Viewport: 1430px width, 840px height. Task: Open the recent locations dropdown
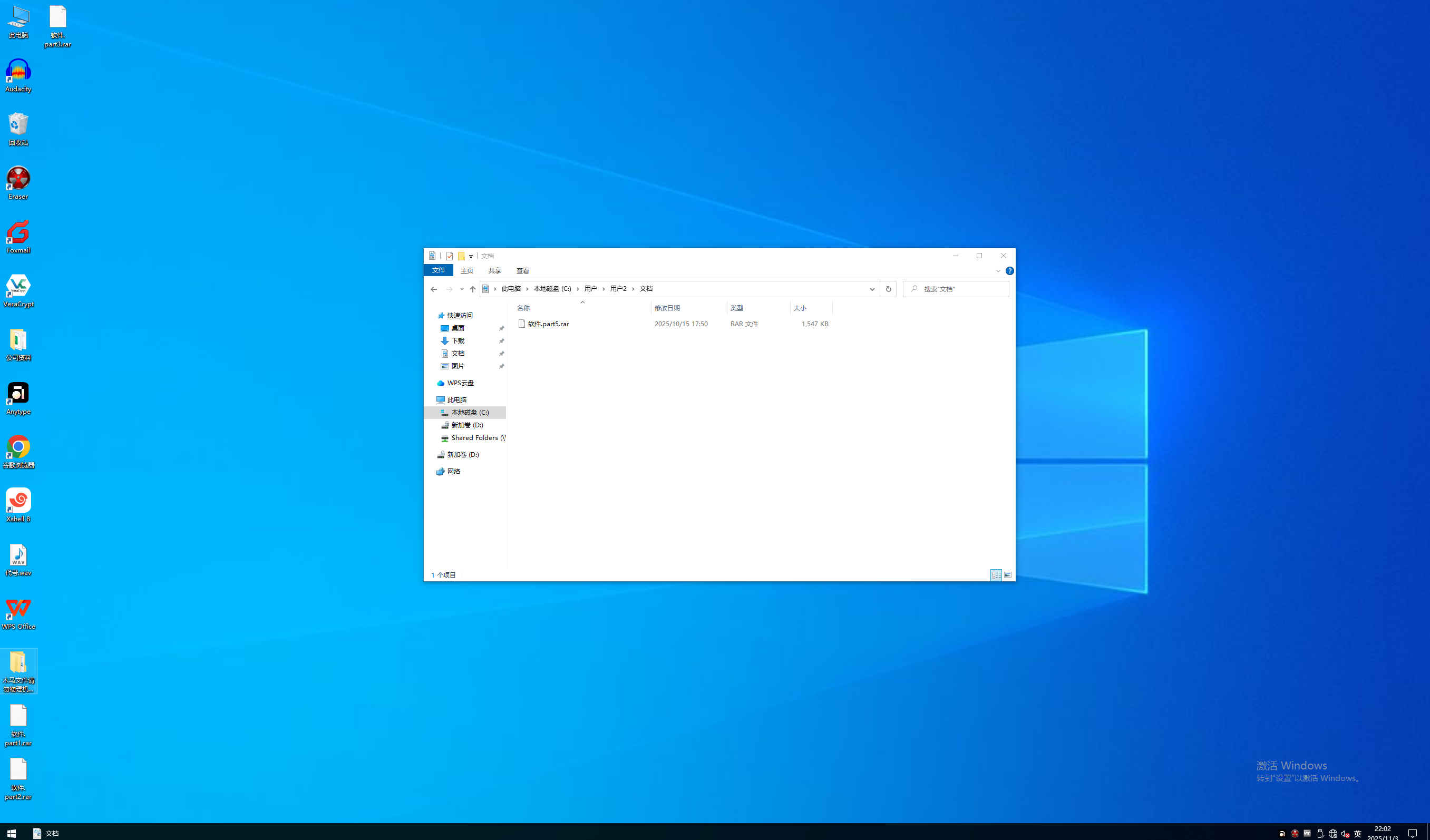coord(461,289)
